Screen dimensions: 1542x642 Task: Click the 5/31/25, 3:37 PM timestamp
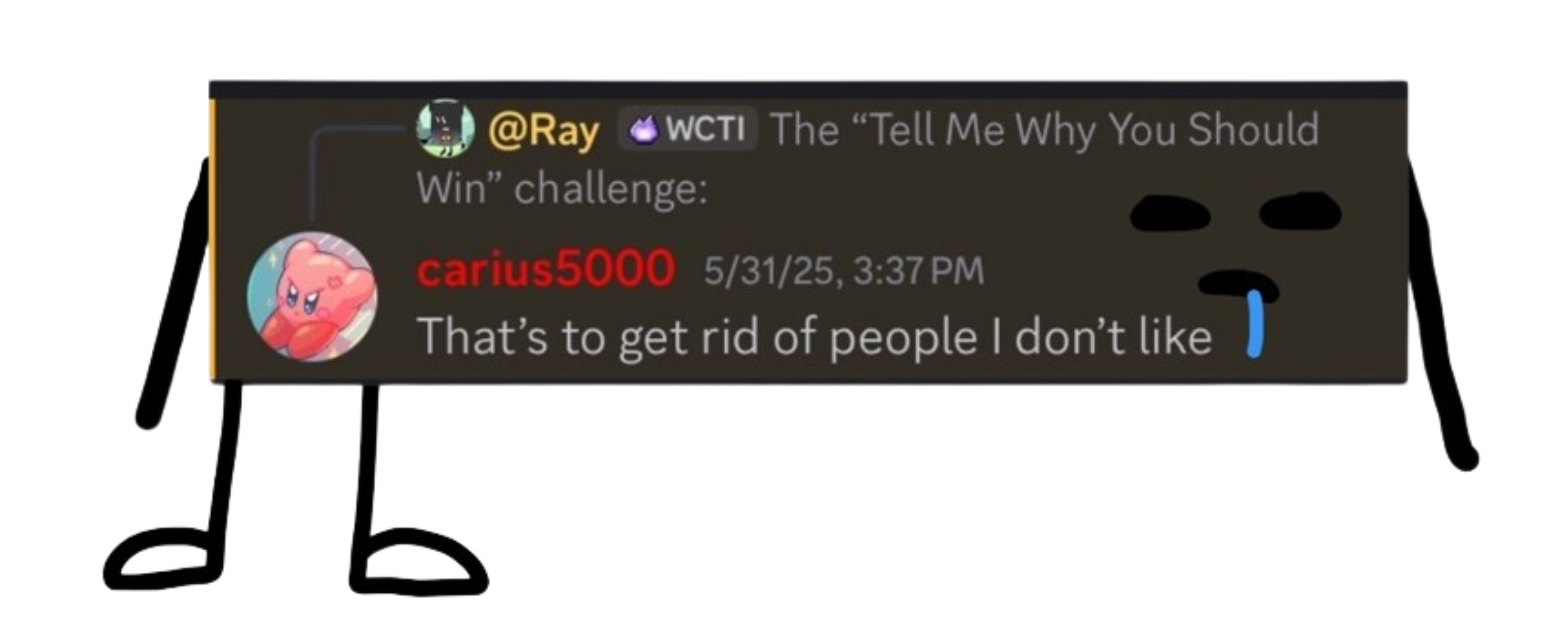pyautogui.click(x=844, y=271)
